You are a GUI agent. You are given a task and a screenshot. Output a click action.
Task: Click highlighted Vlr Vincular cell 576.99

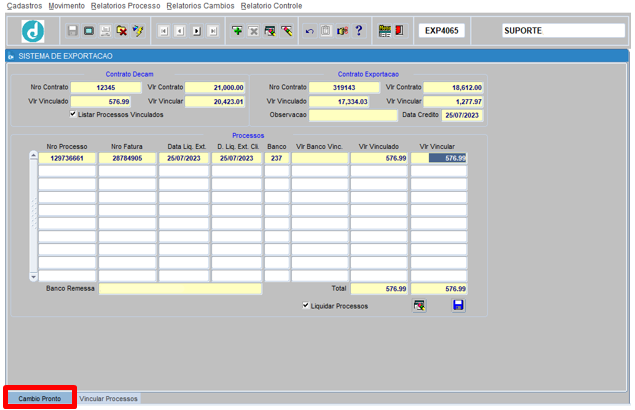click(439, 158)
